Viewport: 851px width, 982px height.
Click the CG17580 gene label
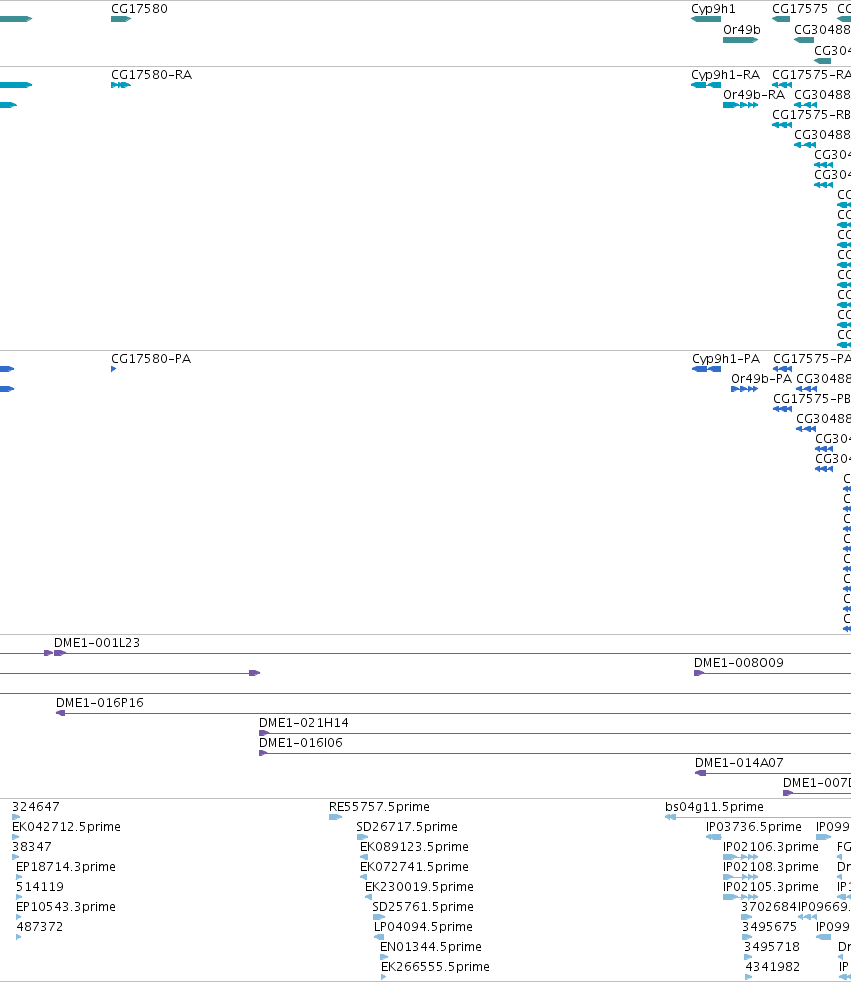point(139,9)
